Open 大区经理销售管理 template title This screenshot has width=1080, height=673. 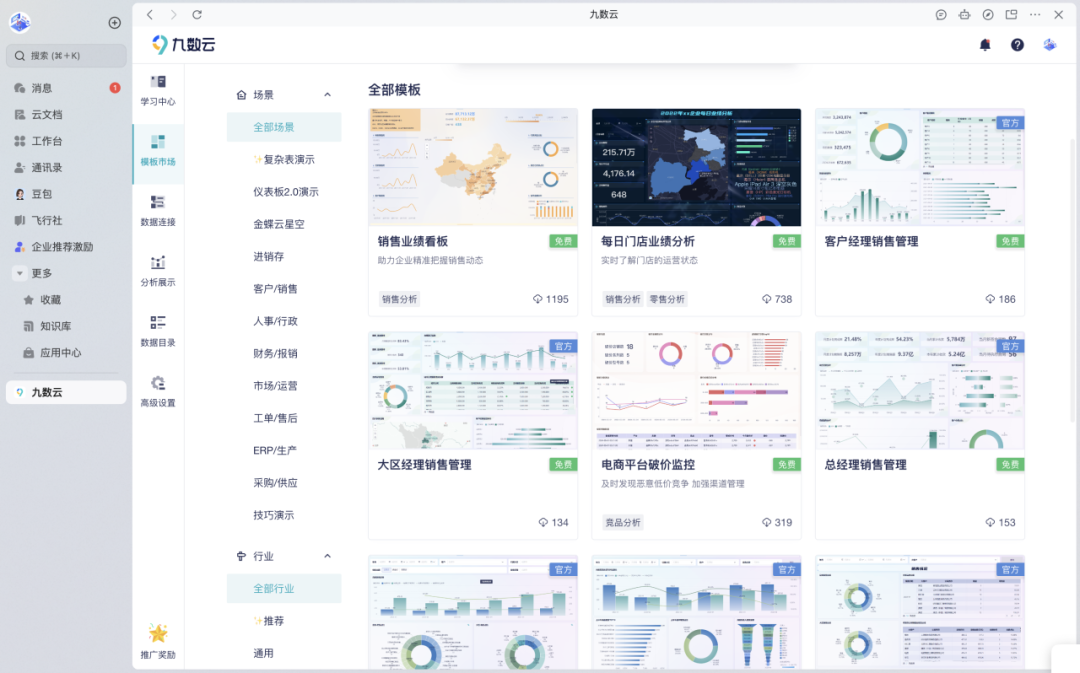424,465
